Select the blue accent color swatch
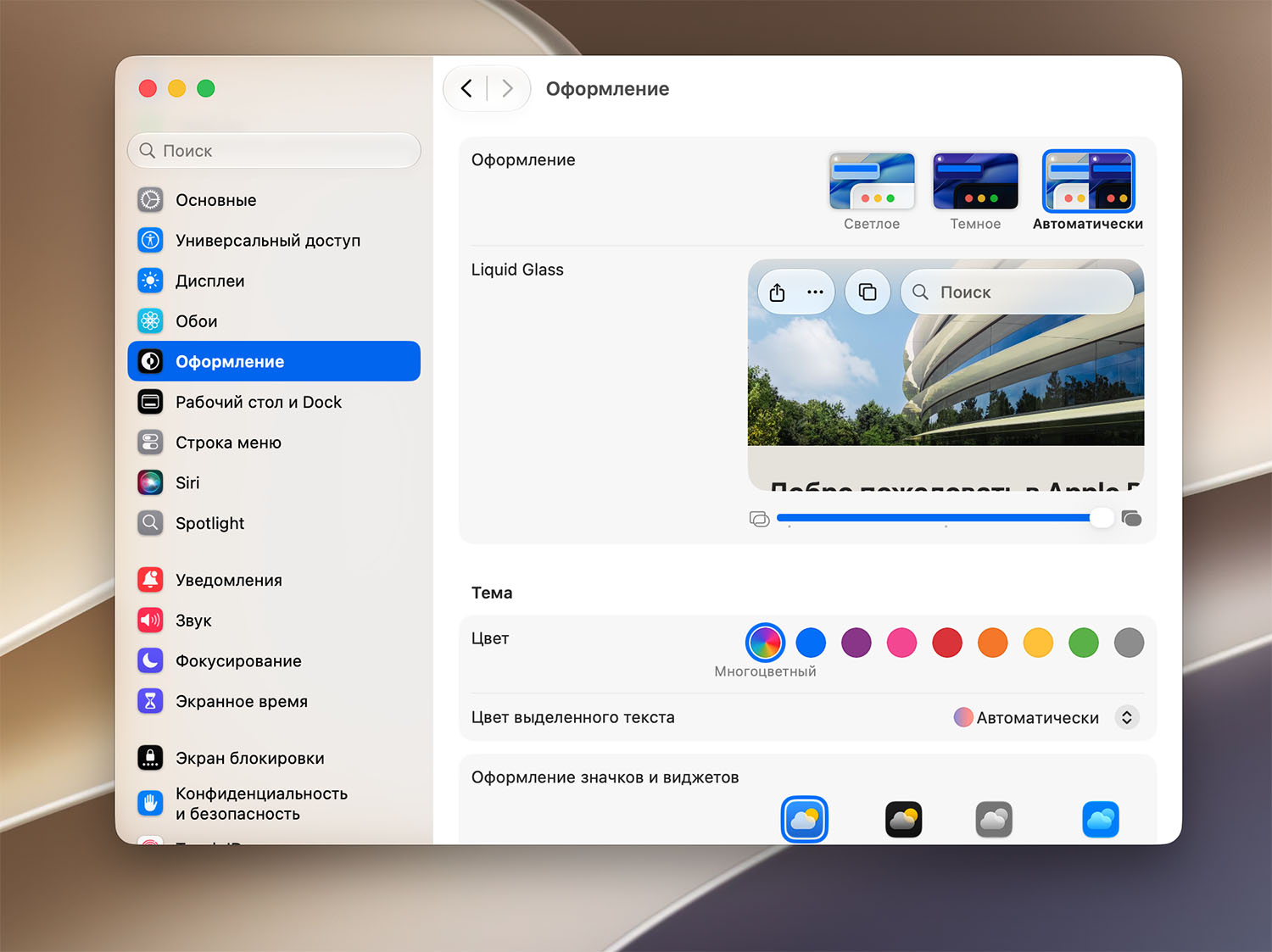The image size is (1272, 952). [811, 643]
